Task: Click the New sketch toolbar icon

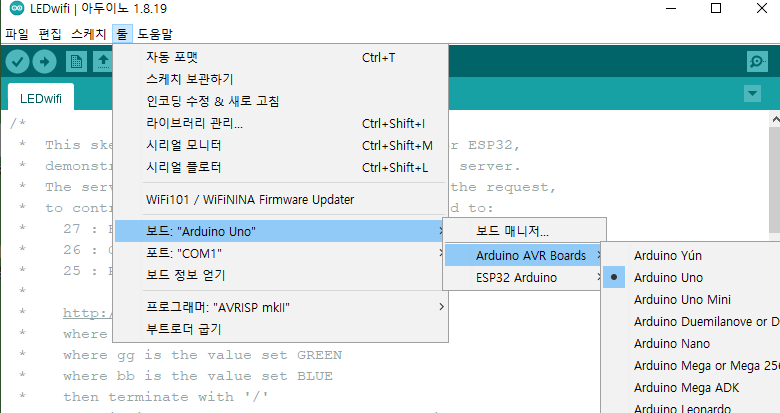Action: [76, 62]
